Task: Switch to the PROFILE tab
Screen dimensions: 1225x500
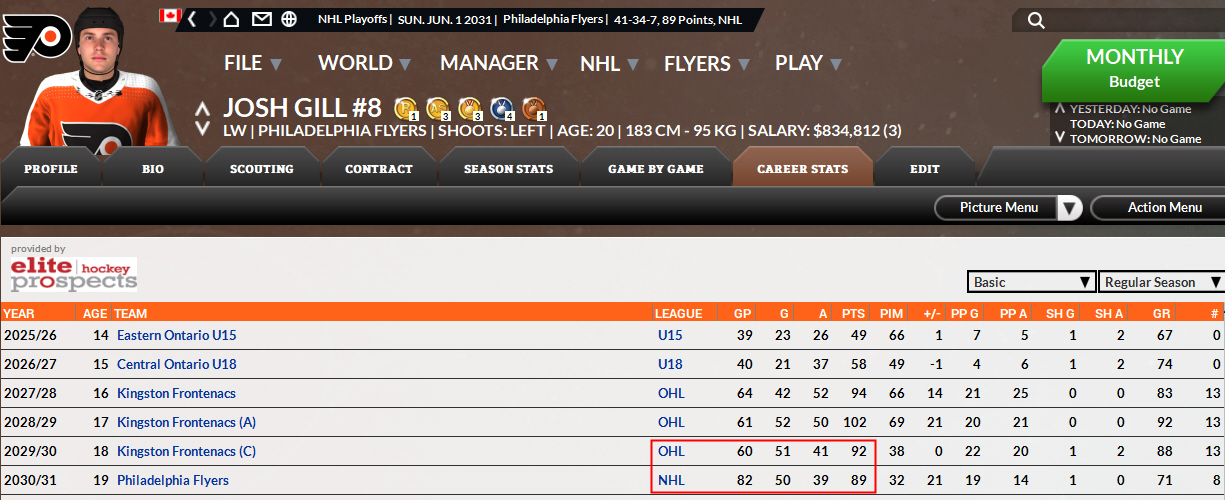Action: coord(51,169)
